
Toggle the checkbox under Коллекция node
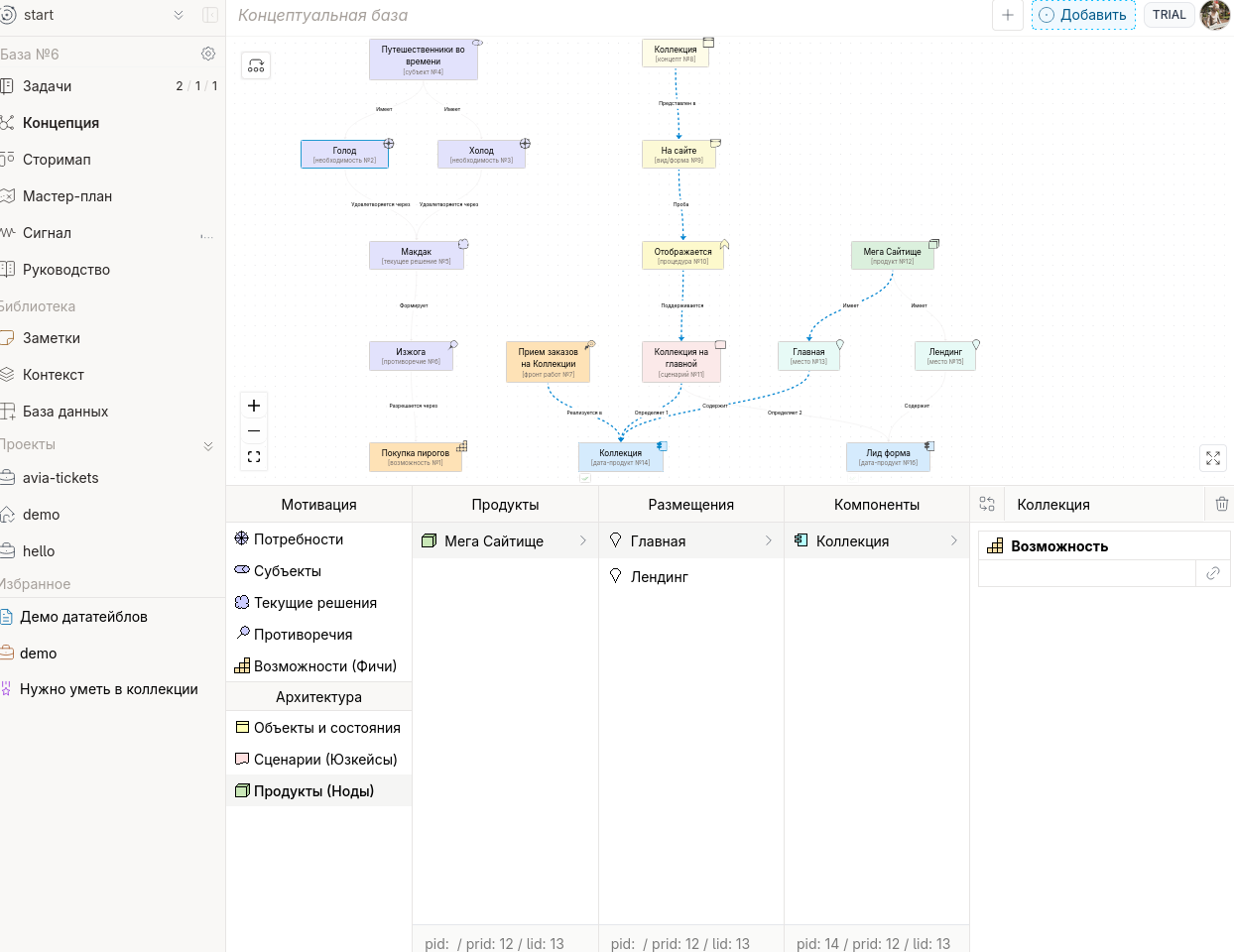(x=585, y=478)
